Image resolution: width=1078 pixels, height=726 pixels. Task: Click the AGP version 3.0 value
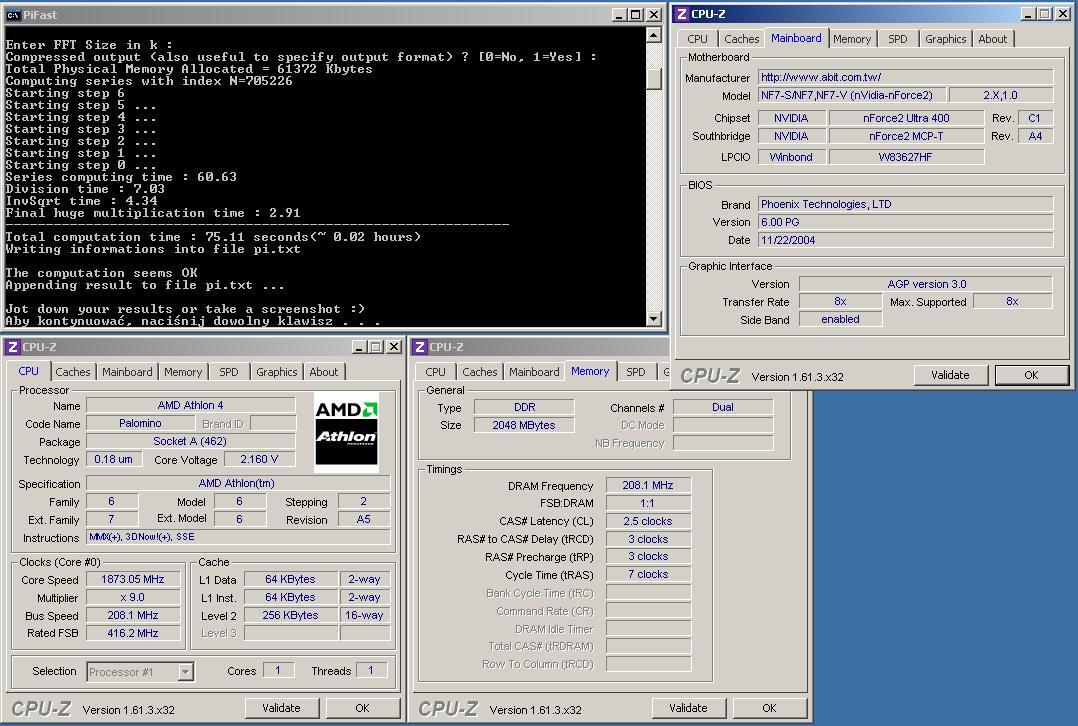pyautogui.click(x=926, y=283)
